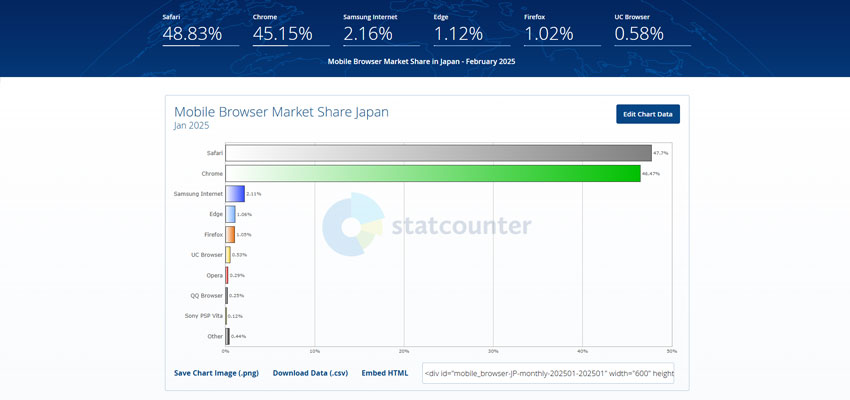The image size is (850, 400).
Task: Click the blue Samsung Internet bar
Action: click(x=235, y=193)
